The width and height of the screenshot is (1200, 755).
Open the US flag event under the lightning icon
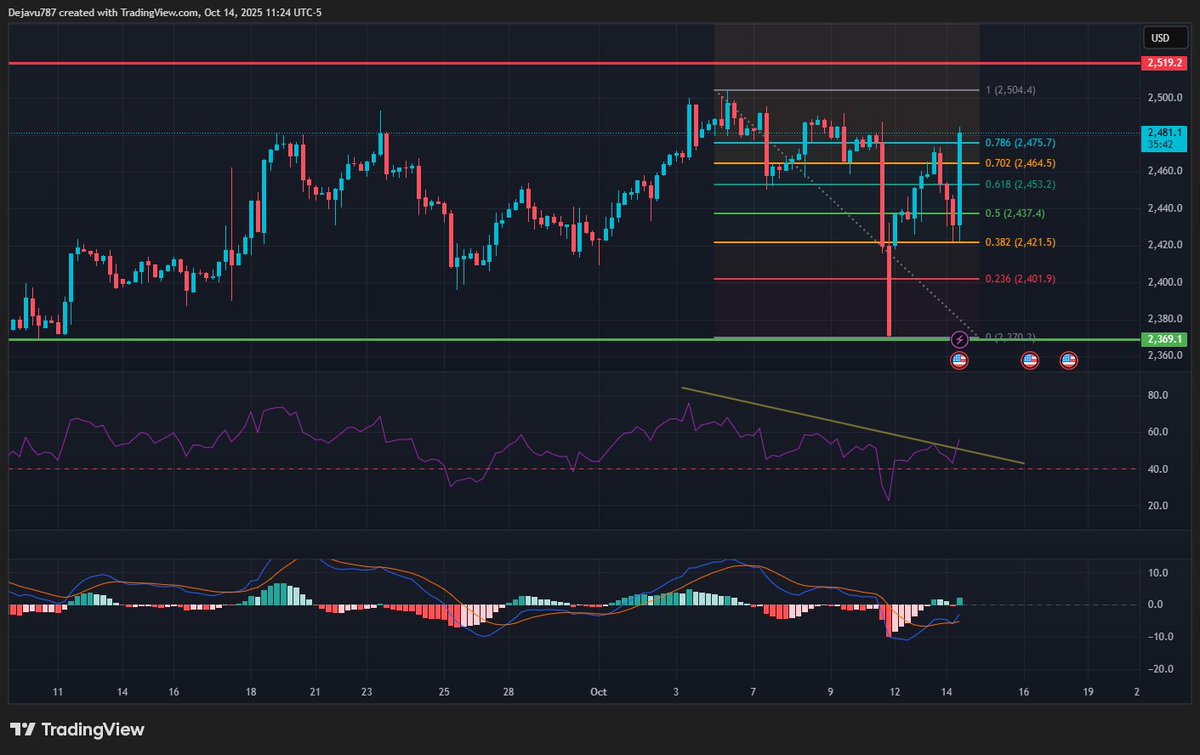click(x=959, y=360)
